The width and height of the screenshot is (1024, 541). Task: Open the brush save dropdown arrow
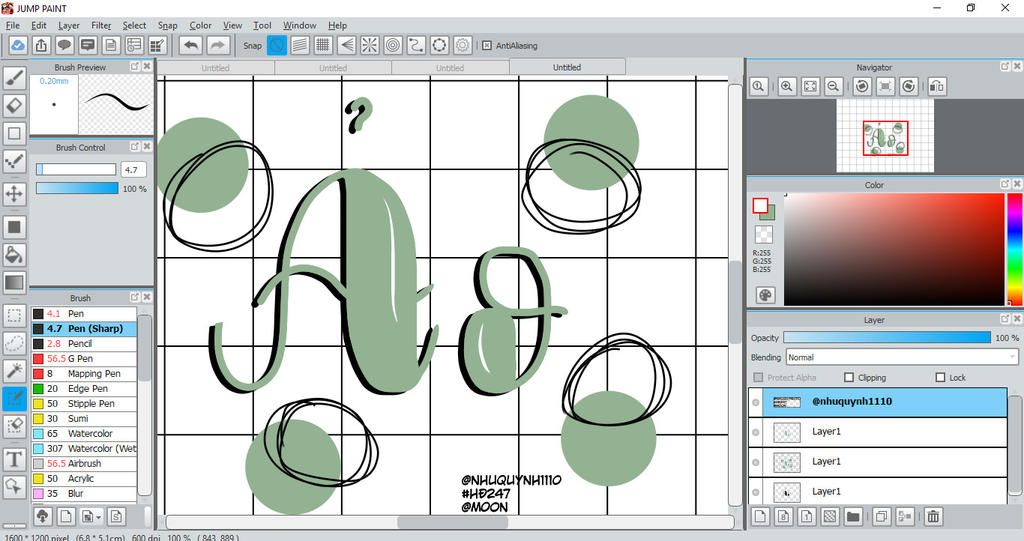click(x=99, y=517)
